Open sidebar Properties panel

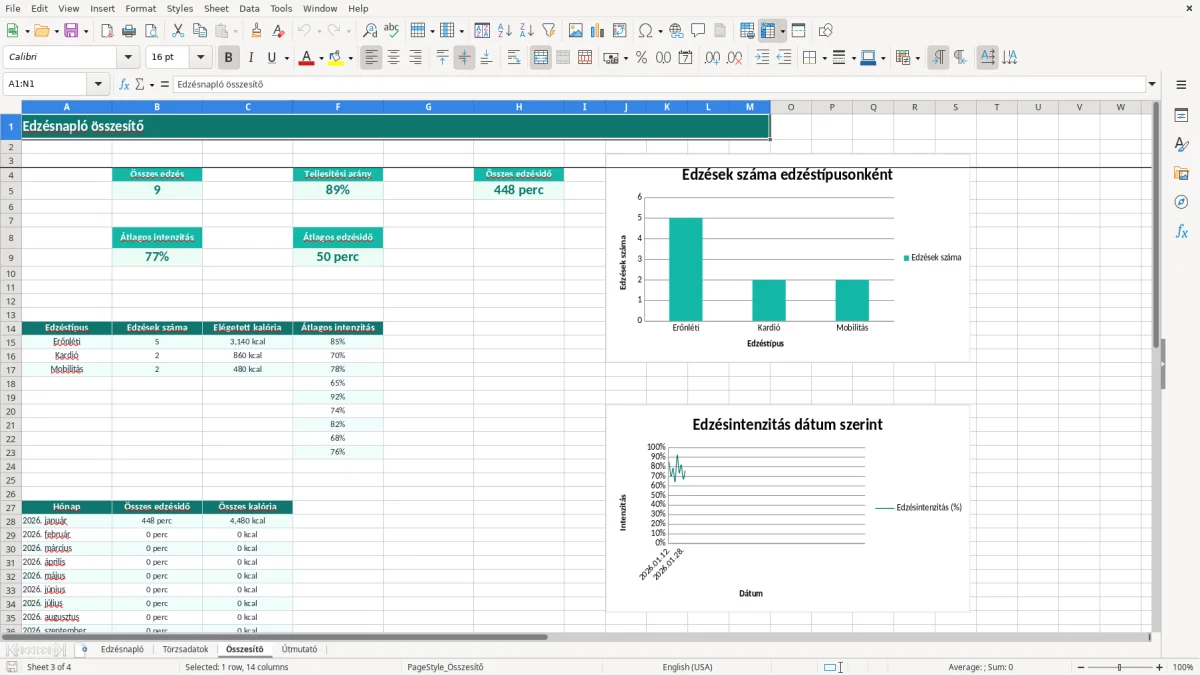coord(1181,115)
